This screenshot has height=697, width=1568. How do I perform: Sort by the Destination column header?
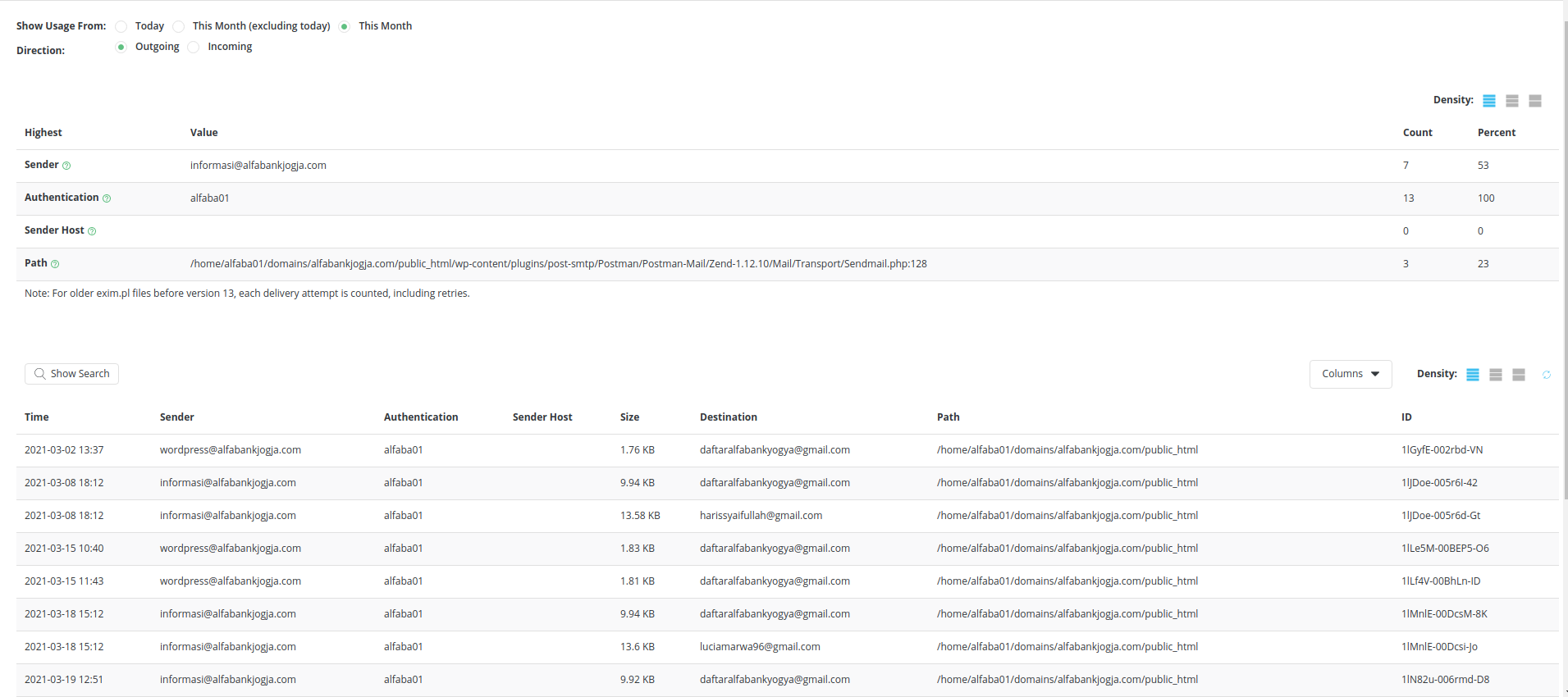(x=729, y=417)
